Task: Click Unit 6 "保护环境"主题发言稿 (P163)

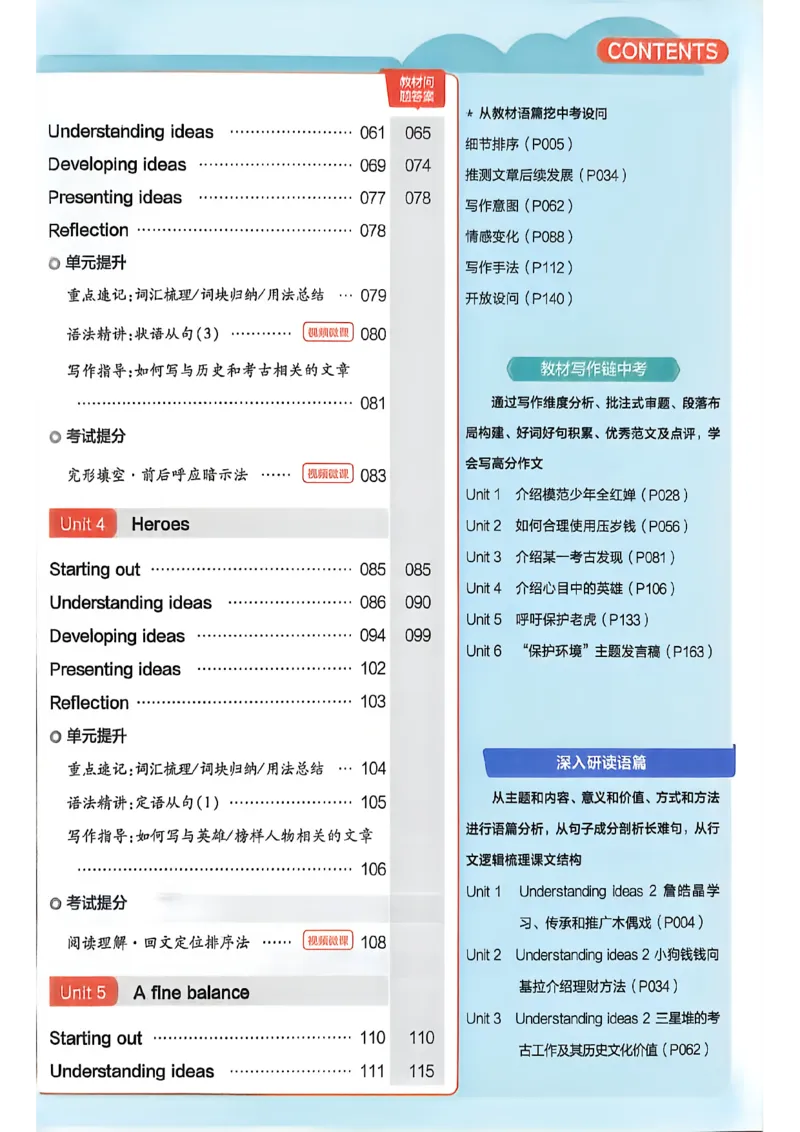Action: pyautogui.click(x=589, y=651)
